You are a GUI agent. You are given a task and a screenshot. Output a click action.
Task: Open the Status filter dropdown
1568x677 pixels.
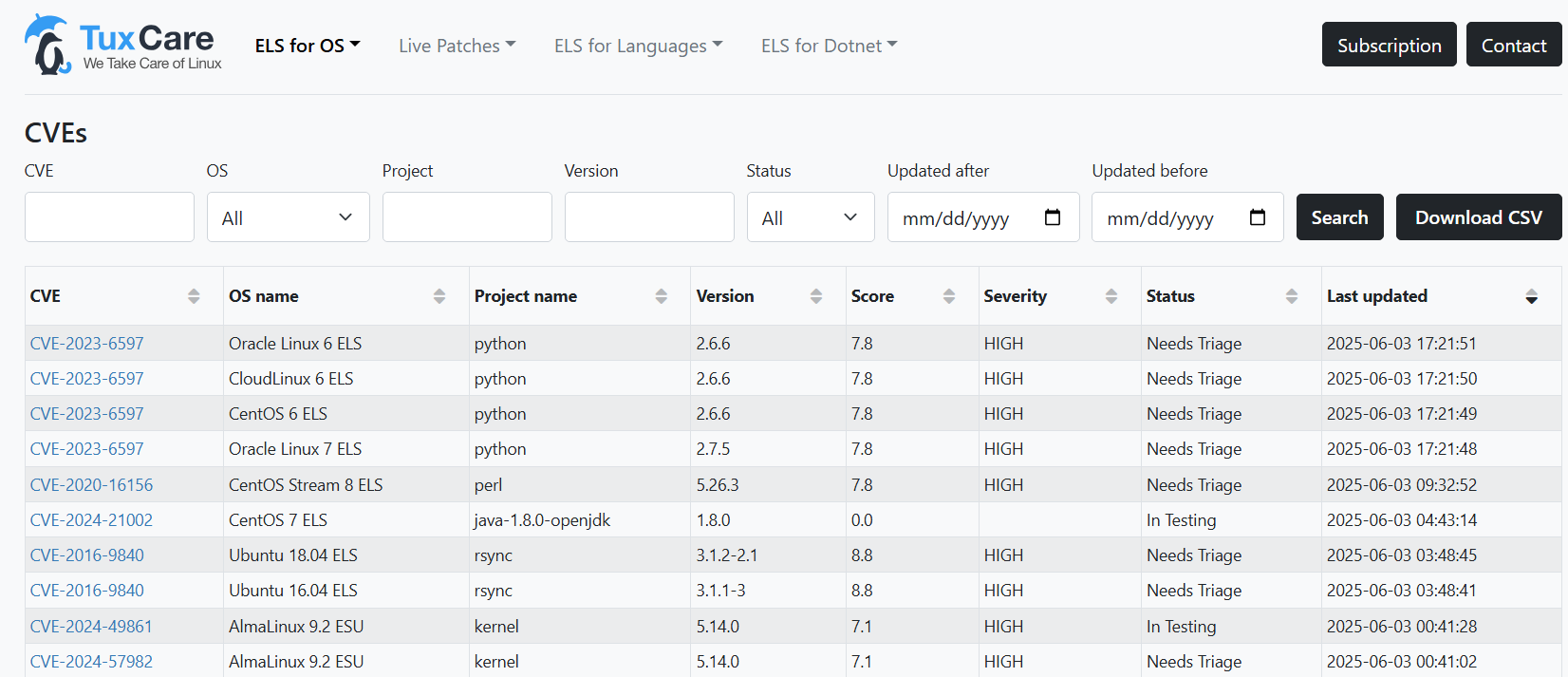coord(811,217)
